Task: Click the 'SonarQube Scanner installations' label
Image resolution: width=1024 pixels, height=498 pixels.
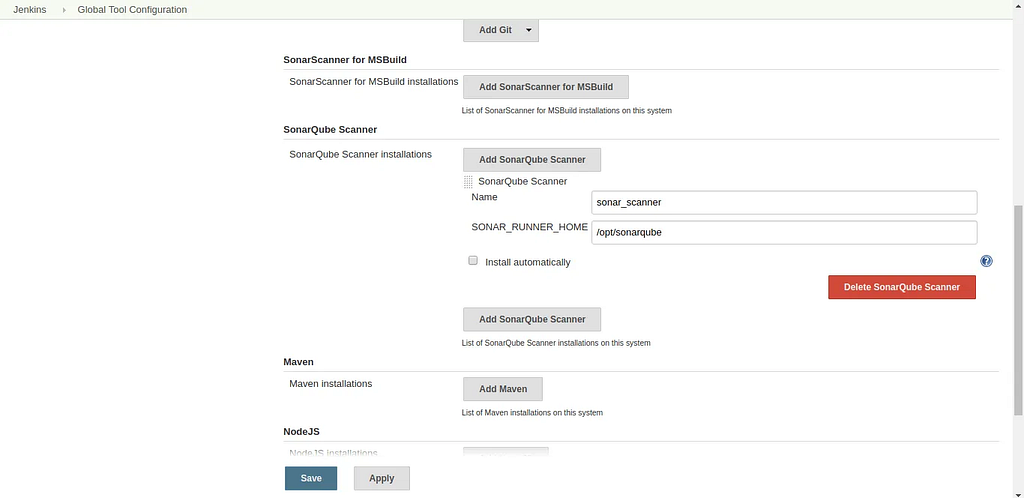Action: (360, 155)
